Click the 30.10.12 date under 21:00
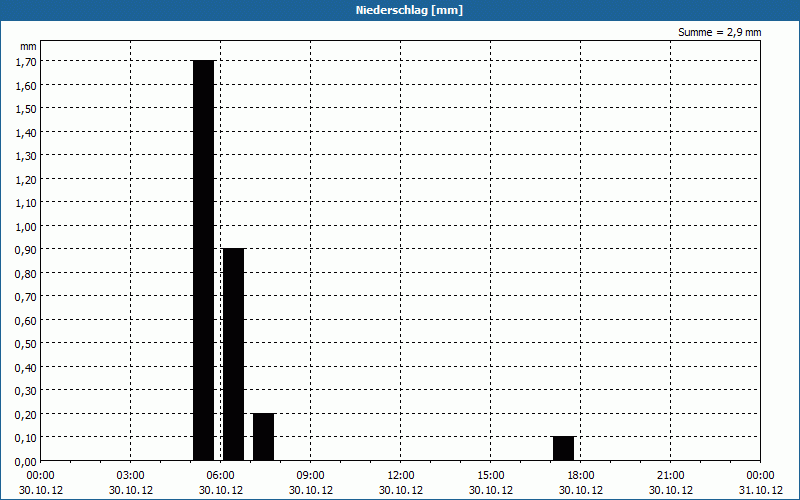Screen dimensions: 800x500 [670, 490]
